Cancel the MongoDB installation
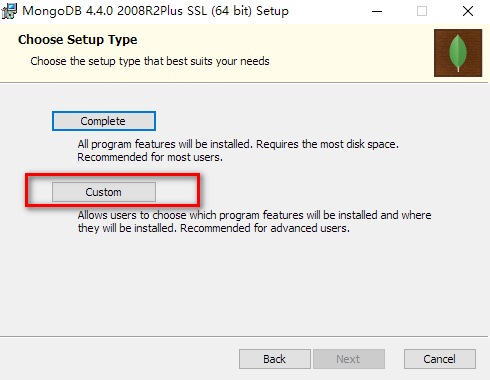The height and width of the screenshot is (380, 490). [440, 359]
